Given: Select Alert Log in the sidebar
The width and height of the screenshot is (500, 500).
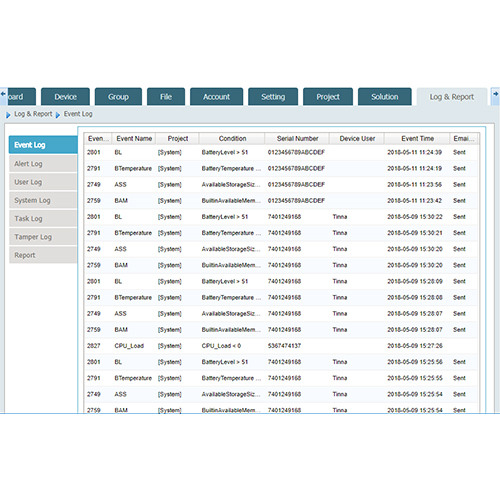Looking at the screenshot, I should pyautogui.click(x=43, y=164).
